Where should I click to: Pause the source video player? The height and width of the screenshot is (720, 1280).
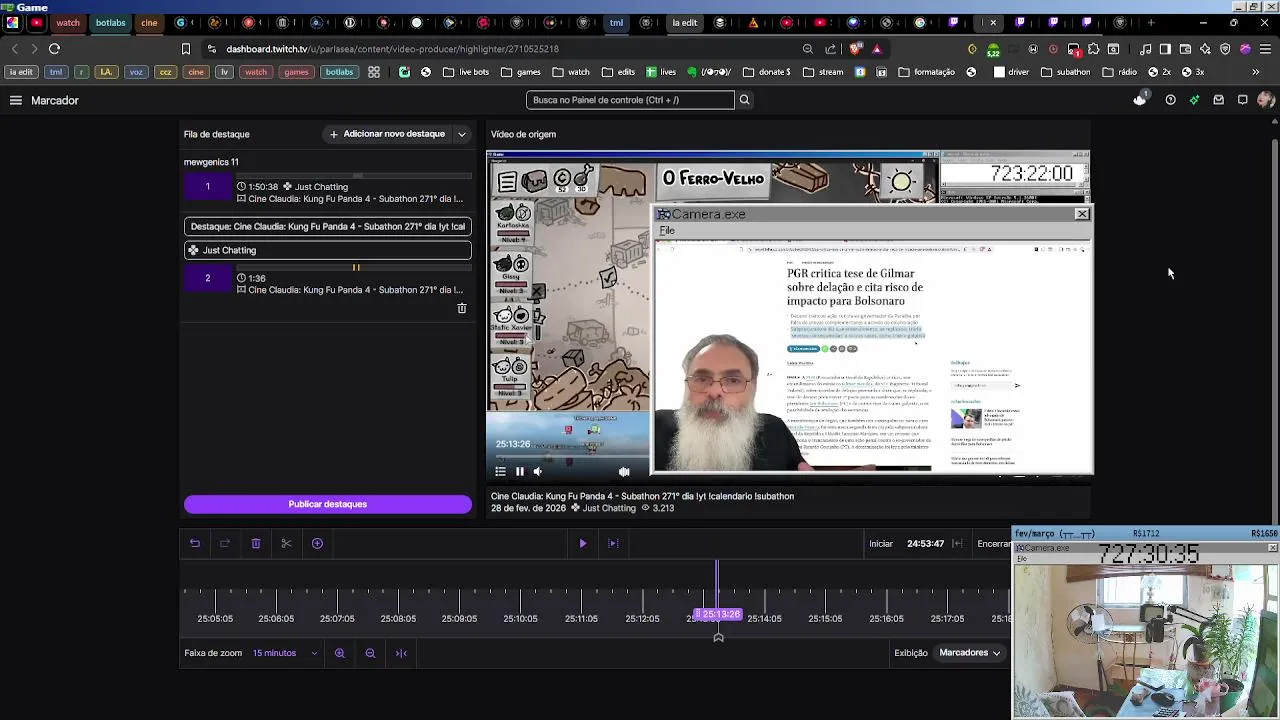(519, 471)
